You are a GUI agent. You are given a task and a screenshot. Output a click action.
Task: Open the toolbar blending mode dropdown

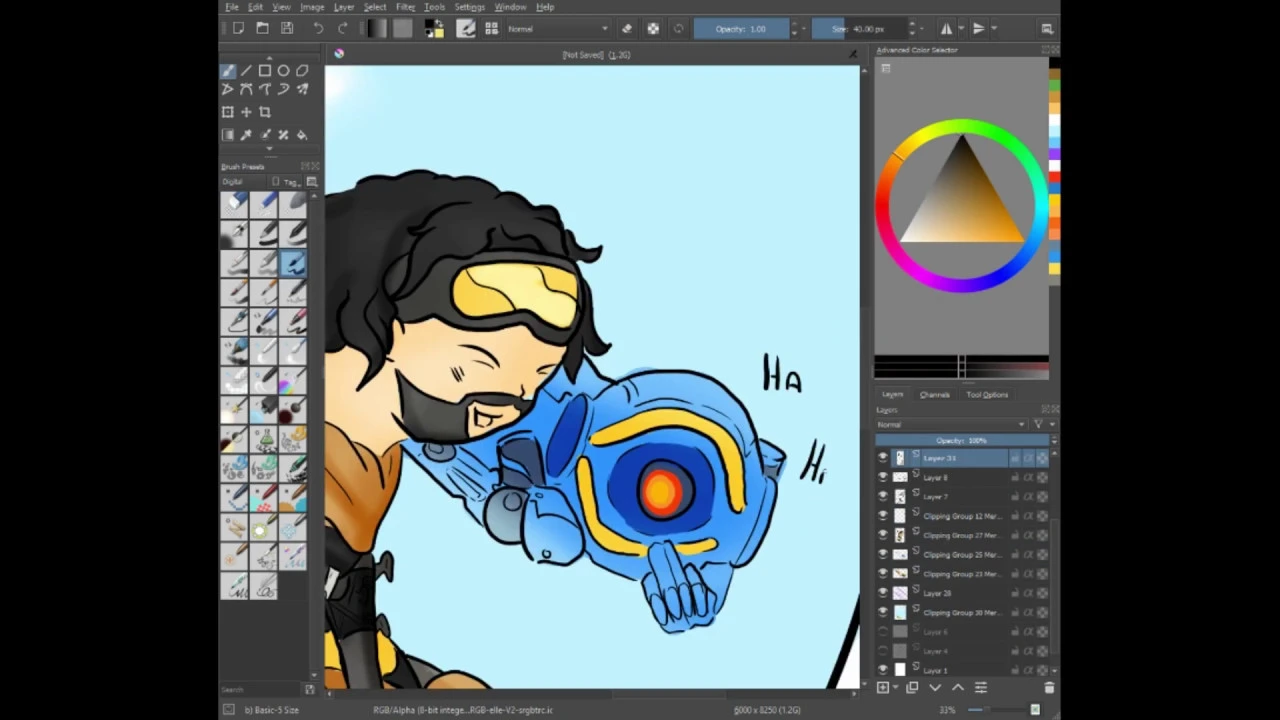point(558,29)
